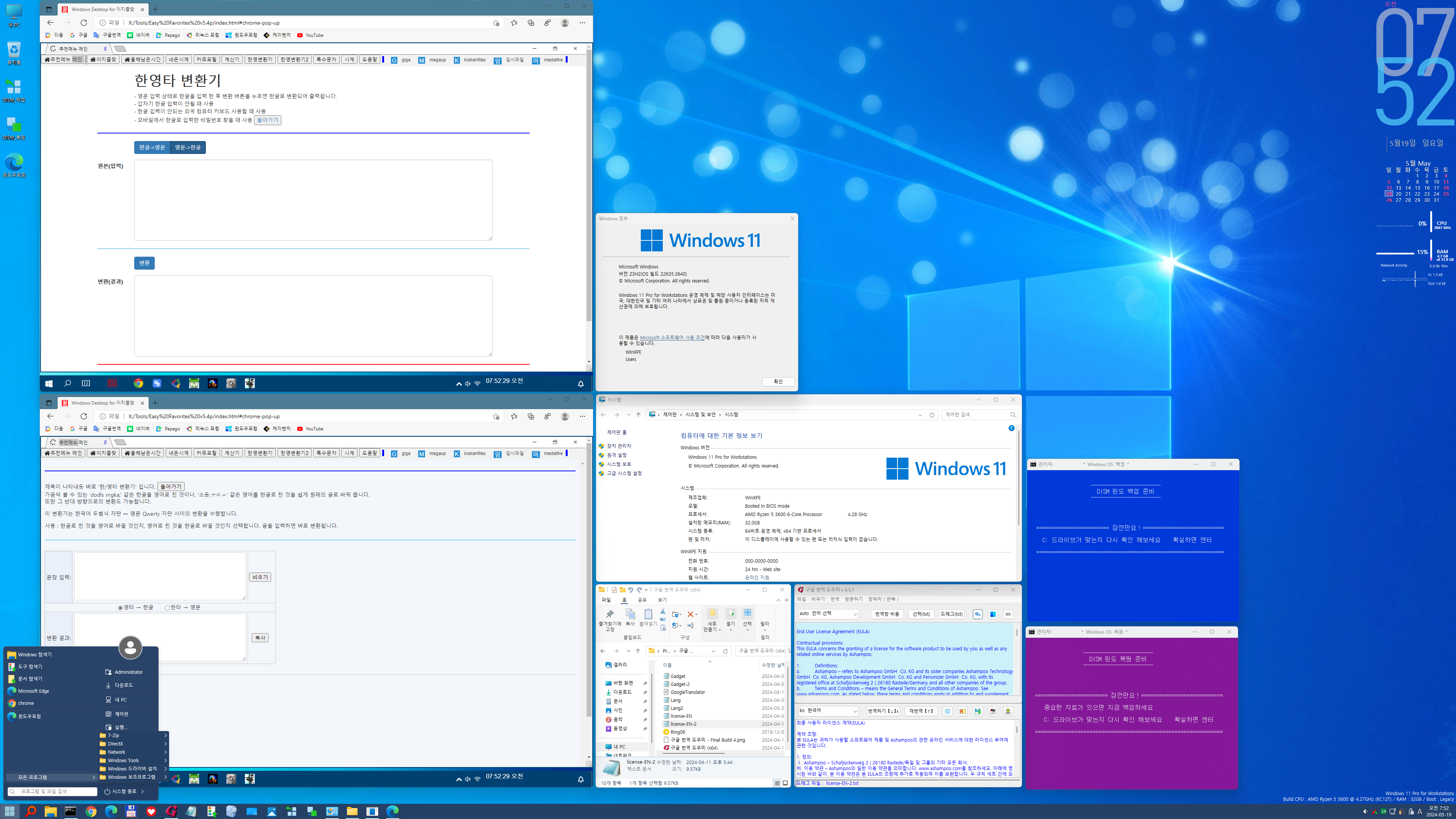Click the pin to favorites (즐겨찾기에 고정) icon
The width and height of the screenshot is (1456, 819).
point(610,620)
